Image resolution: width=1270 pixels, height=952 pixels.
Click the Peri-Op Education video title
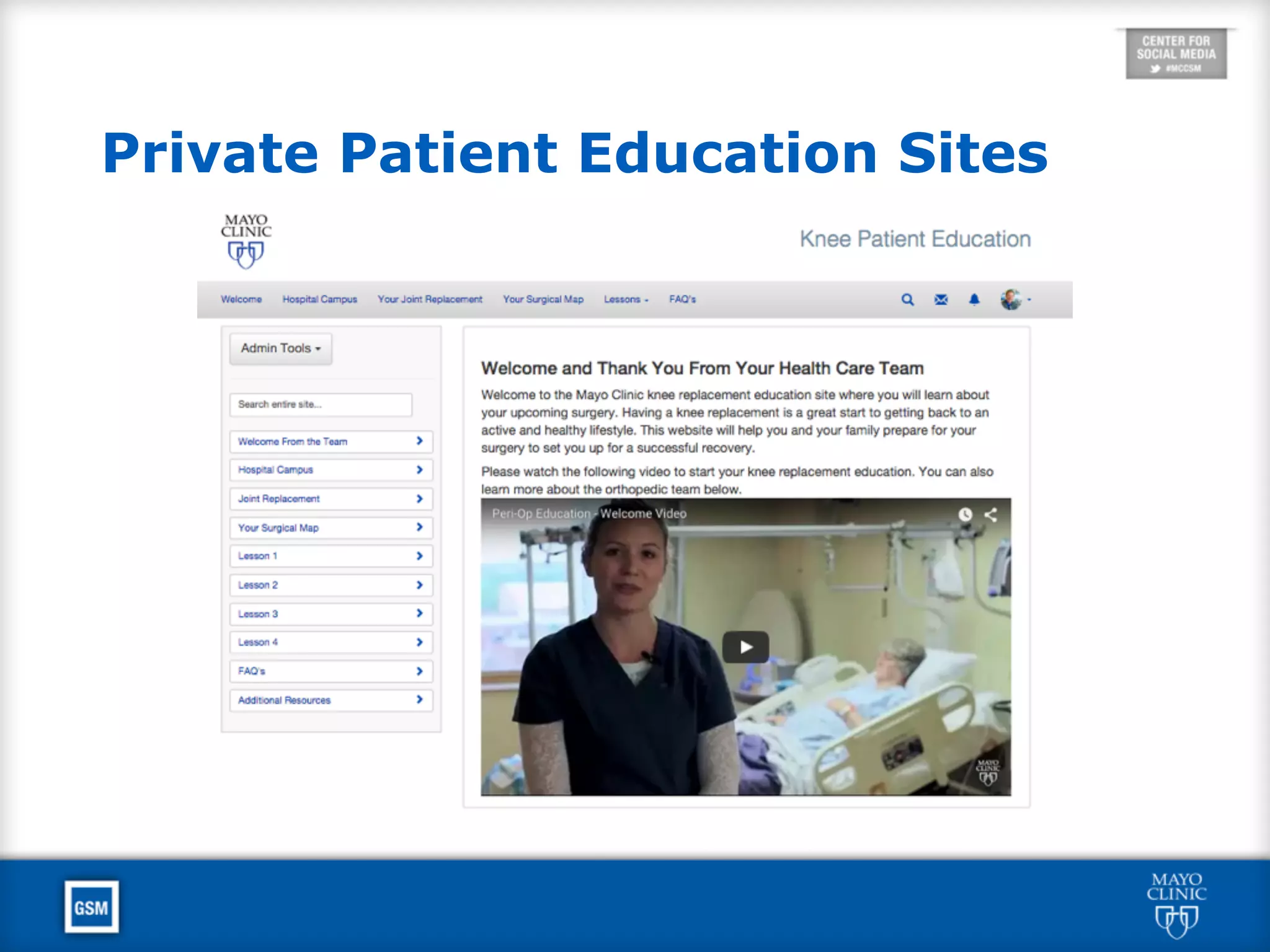click(589, 514)
